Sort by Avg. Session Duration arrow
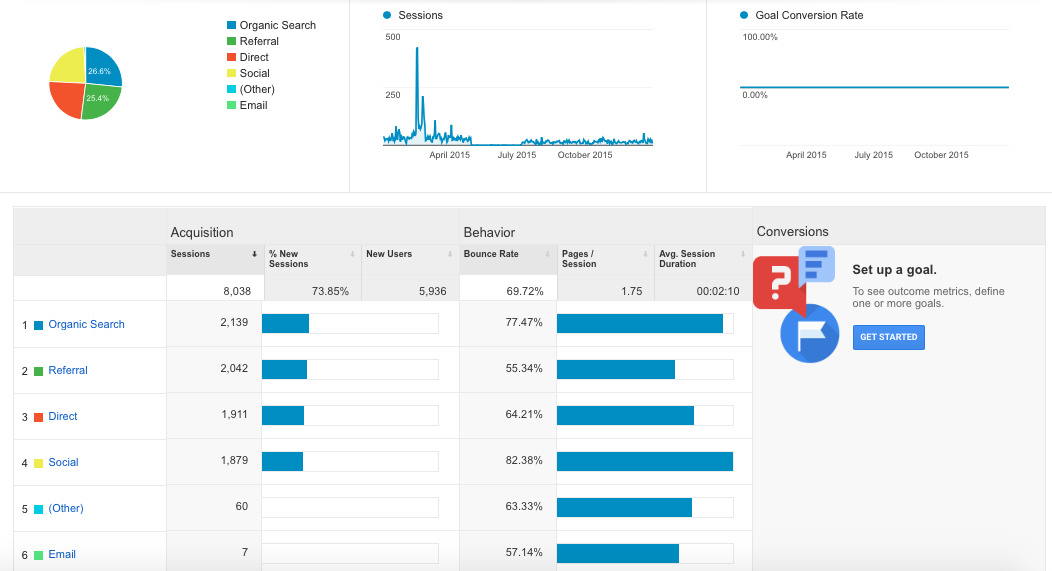Viewport: 1052px width, 571px height. tap(743, 254)
